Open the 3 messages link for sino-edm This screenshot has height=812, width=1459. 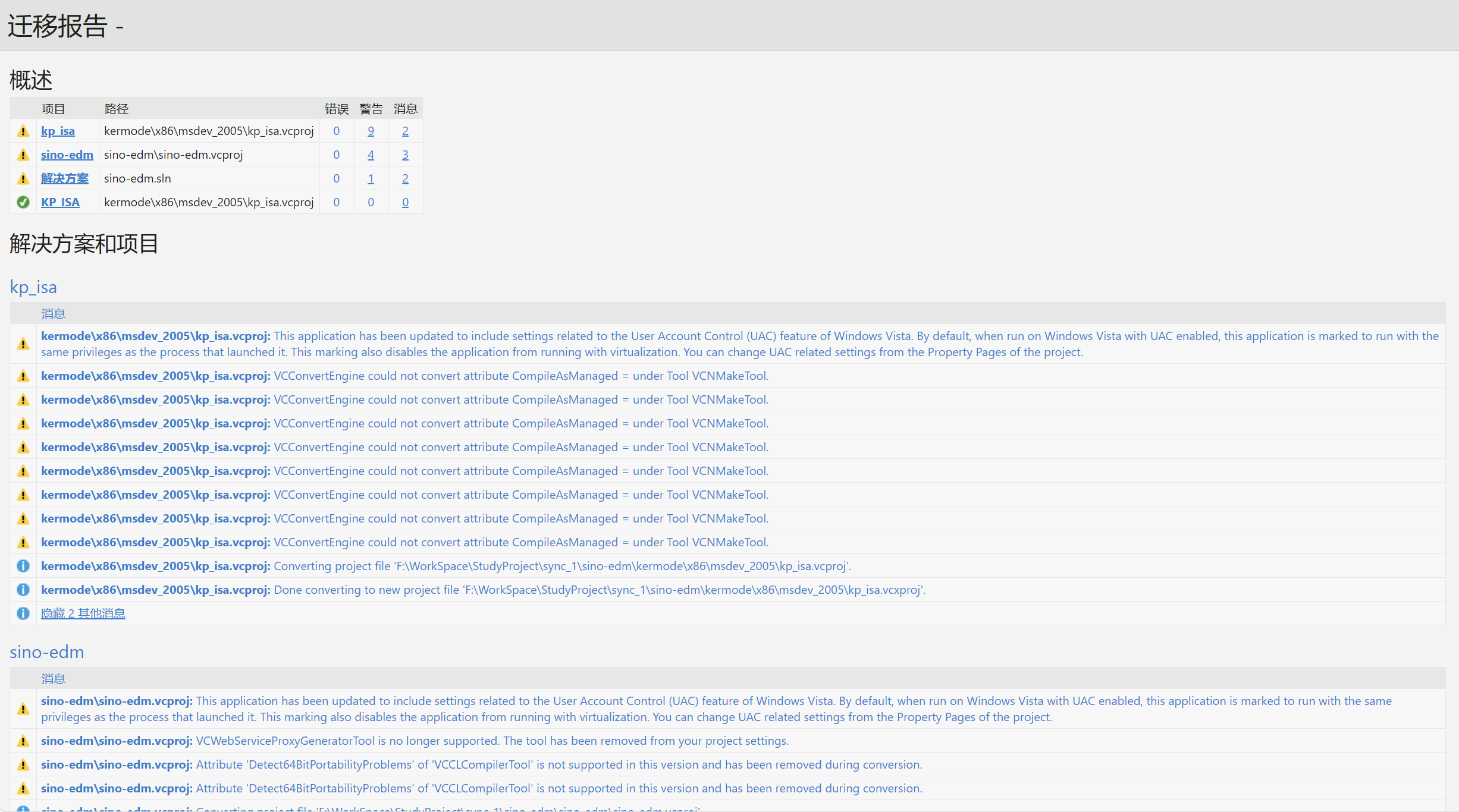[405, 155]
